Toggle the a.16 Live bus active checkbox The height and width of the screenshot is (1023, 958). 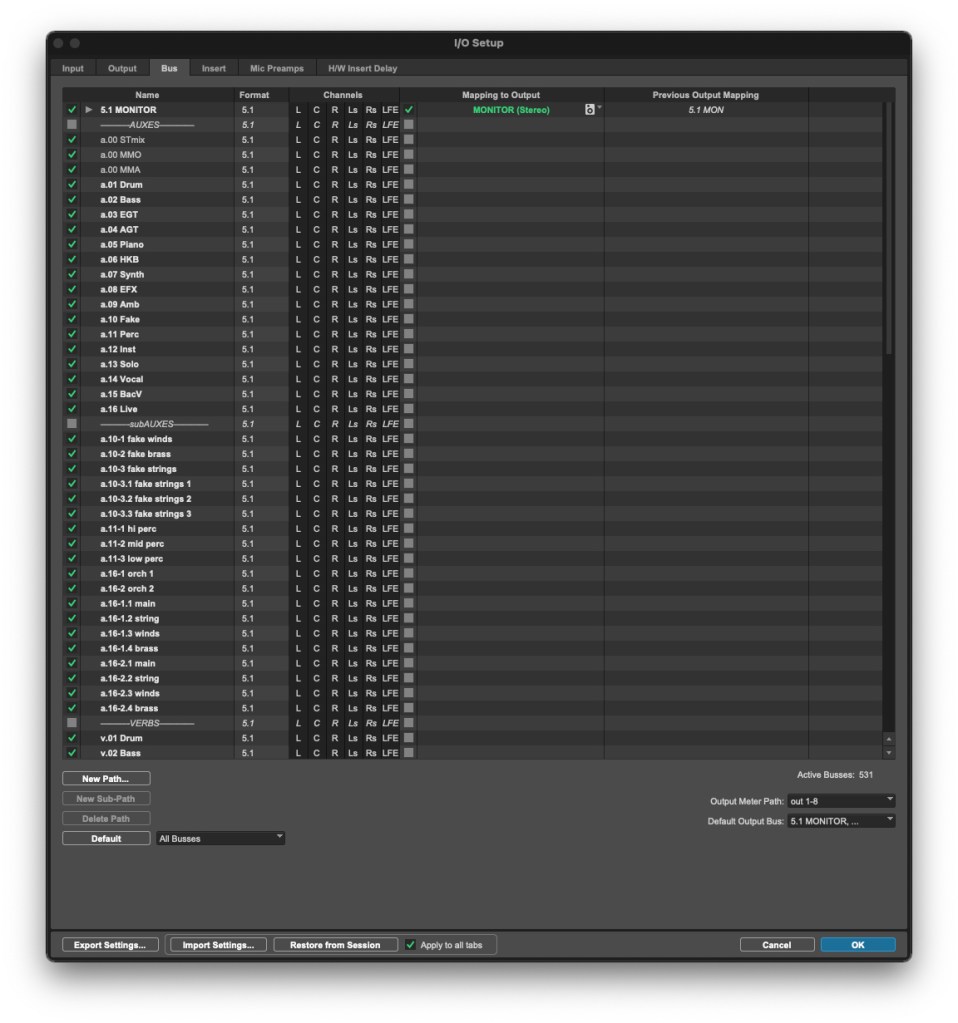point(72,409)
